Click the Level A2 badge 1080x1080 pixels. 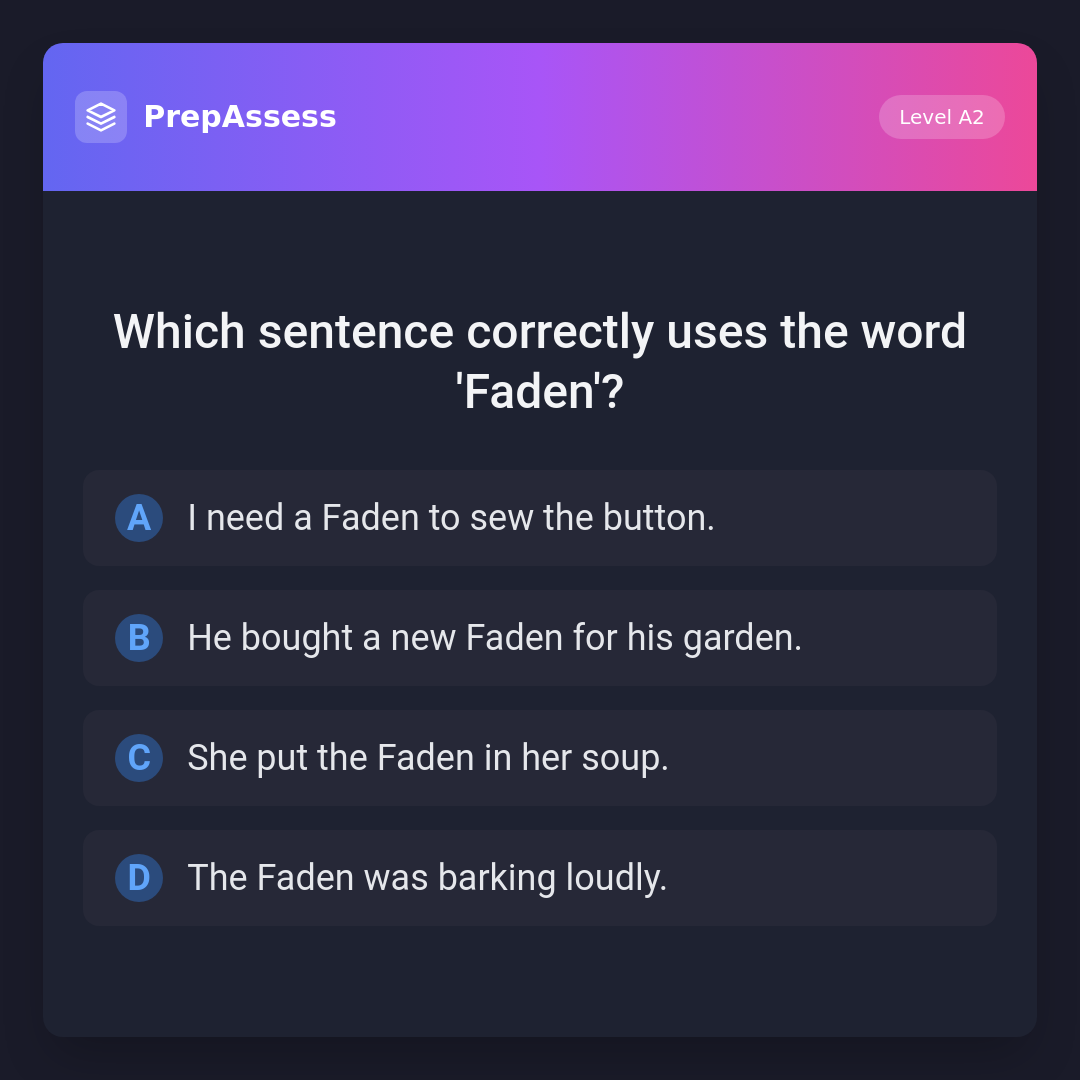click(941, 117)
